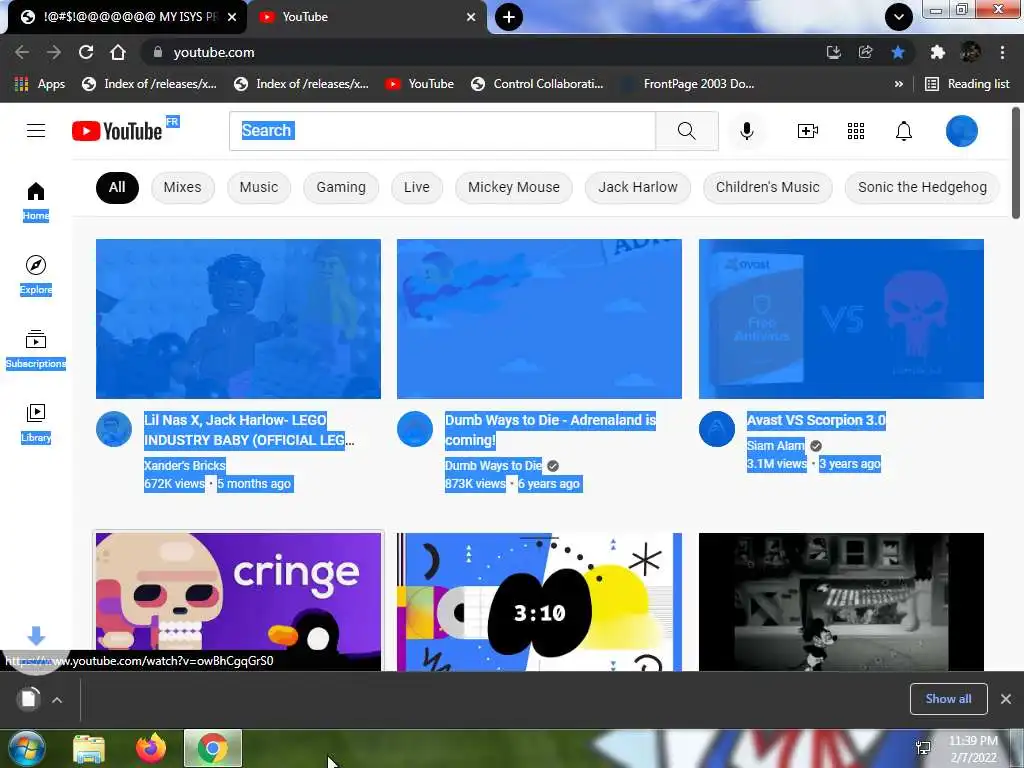
Task: Open the Reading list
Action: [967, 84]
